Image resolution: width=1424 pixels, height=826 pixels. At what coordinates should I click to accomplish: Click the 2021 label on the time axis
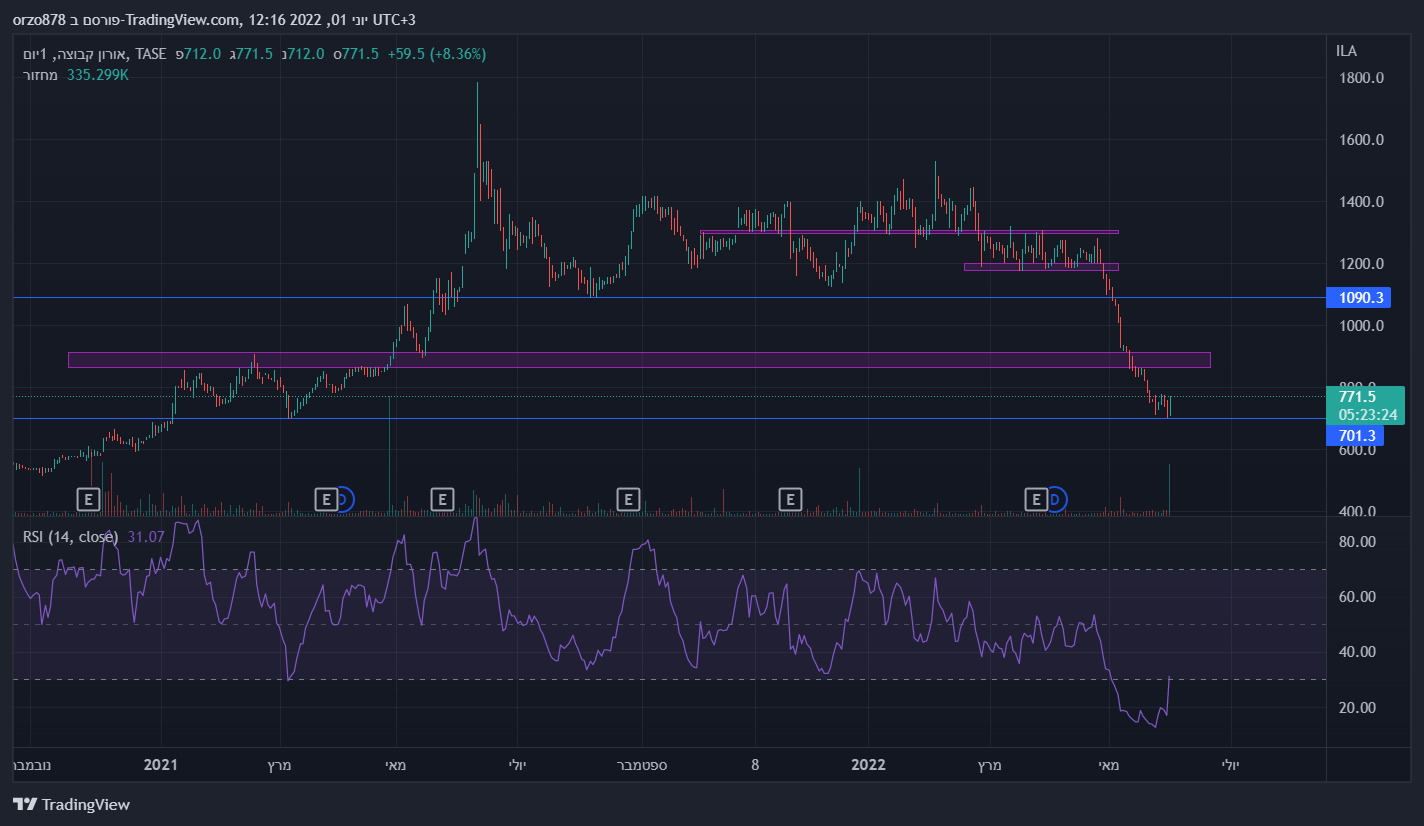click(x=160, y=765)
